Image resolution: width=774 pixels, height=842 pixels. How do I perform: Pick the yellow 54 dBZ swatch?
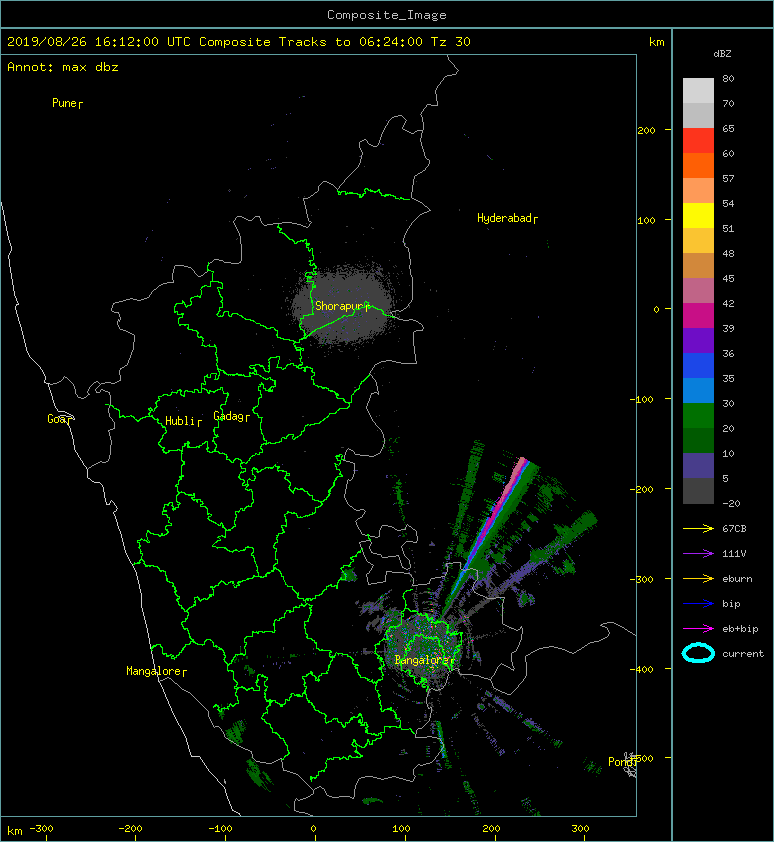(x=698, y=215)
